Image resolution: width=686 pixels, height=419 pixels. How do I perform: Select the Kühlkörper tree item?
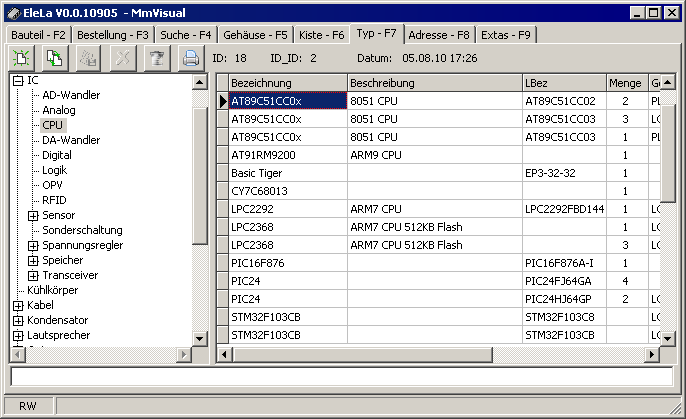coord(52,290)
